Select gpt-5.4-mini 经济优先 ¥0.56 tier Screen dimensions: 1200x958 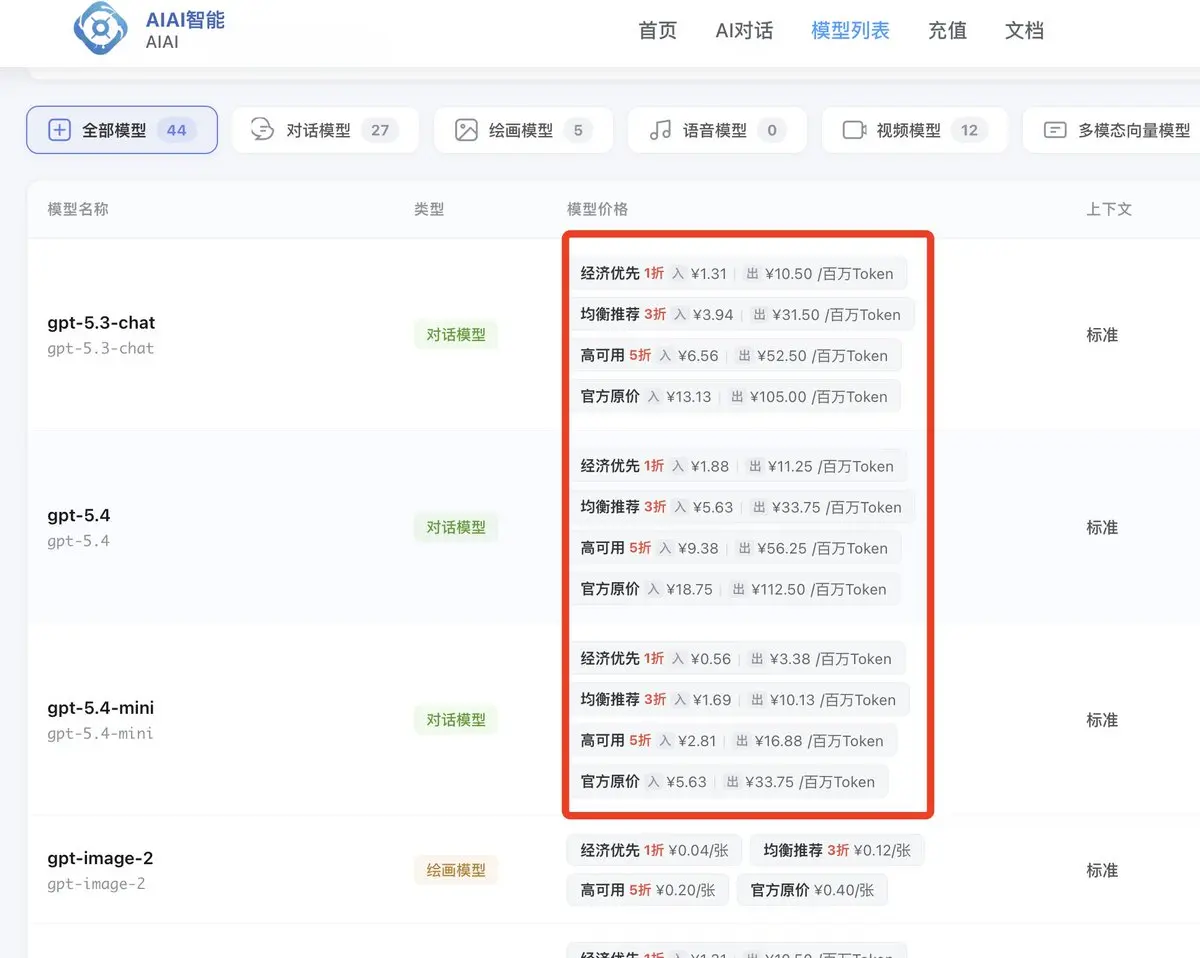tap(736, 659)
